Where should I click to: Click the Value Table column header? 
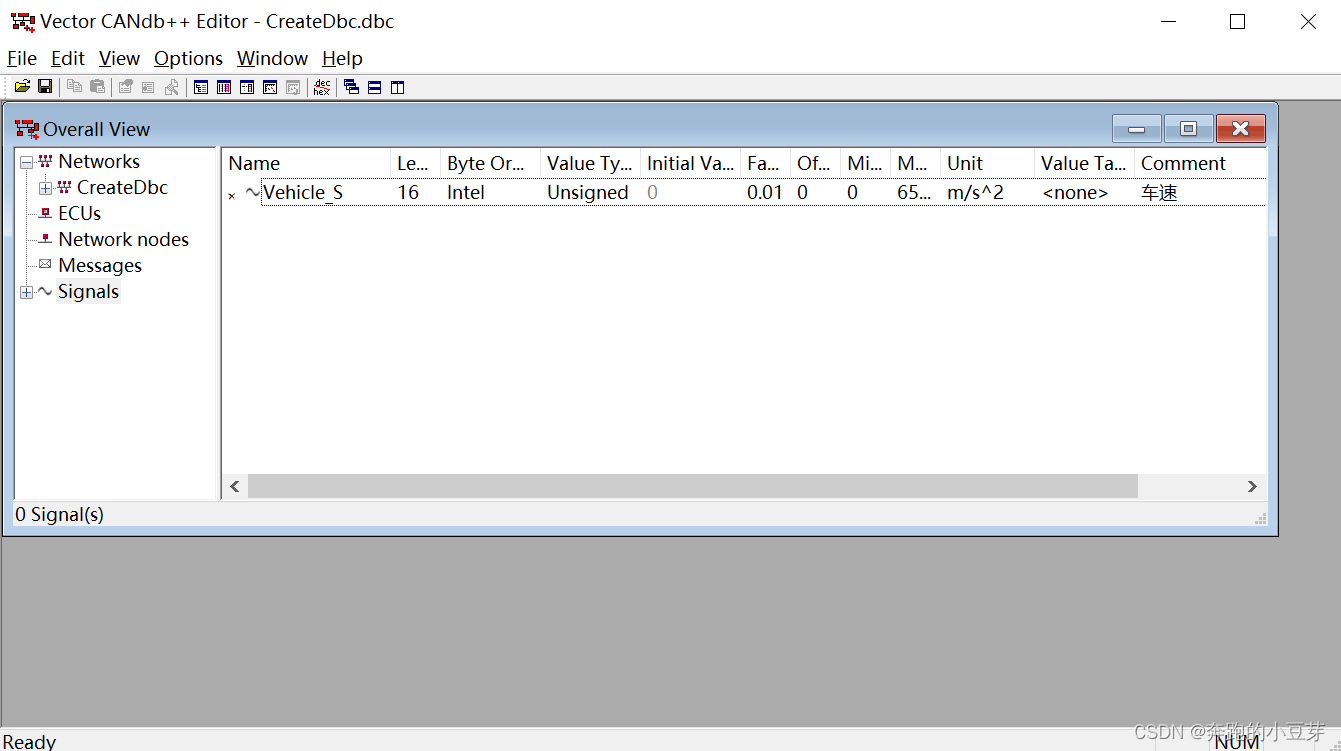tap(1084, 163)
